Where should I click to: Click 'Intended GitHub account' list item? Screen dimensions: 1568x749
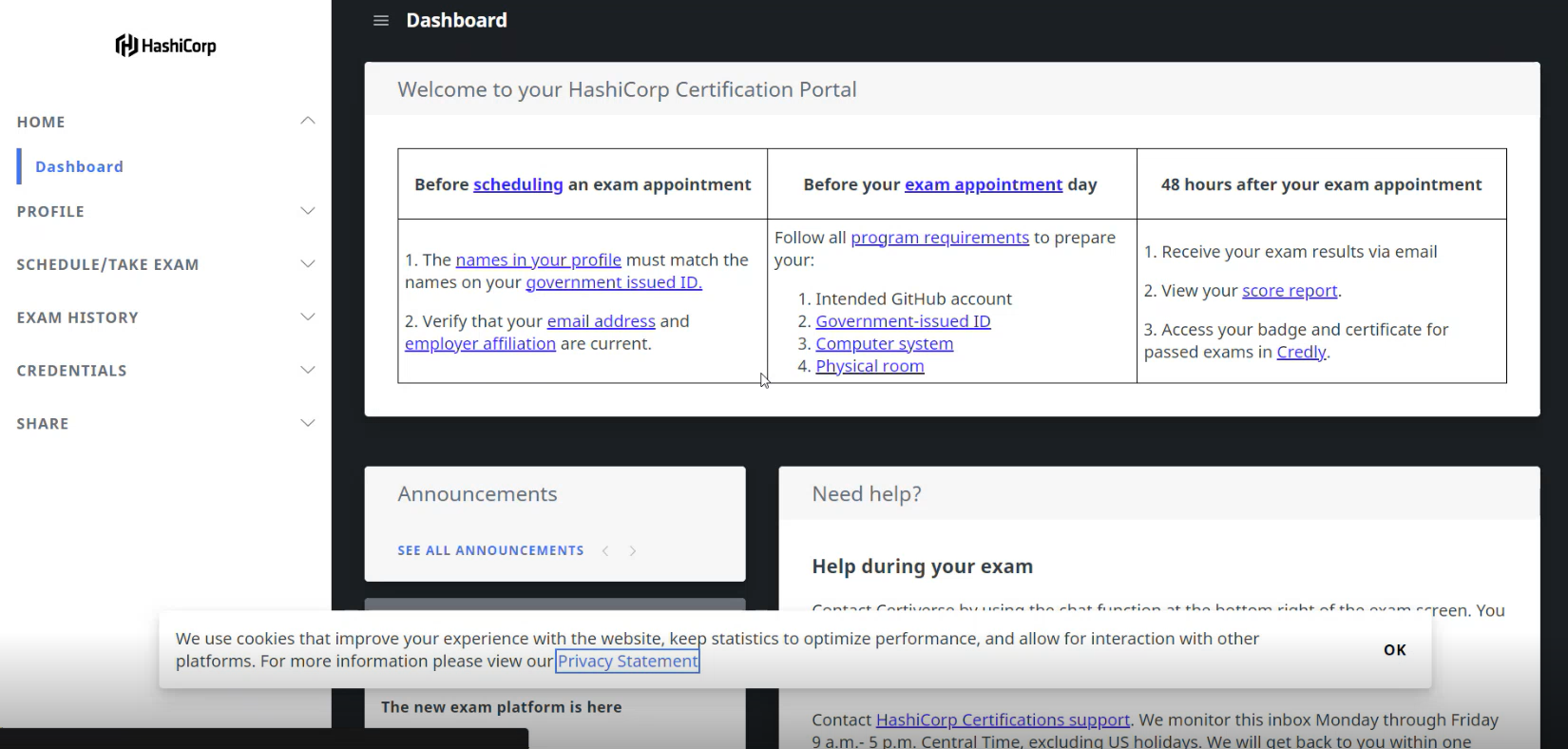click(913, 298)
